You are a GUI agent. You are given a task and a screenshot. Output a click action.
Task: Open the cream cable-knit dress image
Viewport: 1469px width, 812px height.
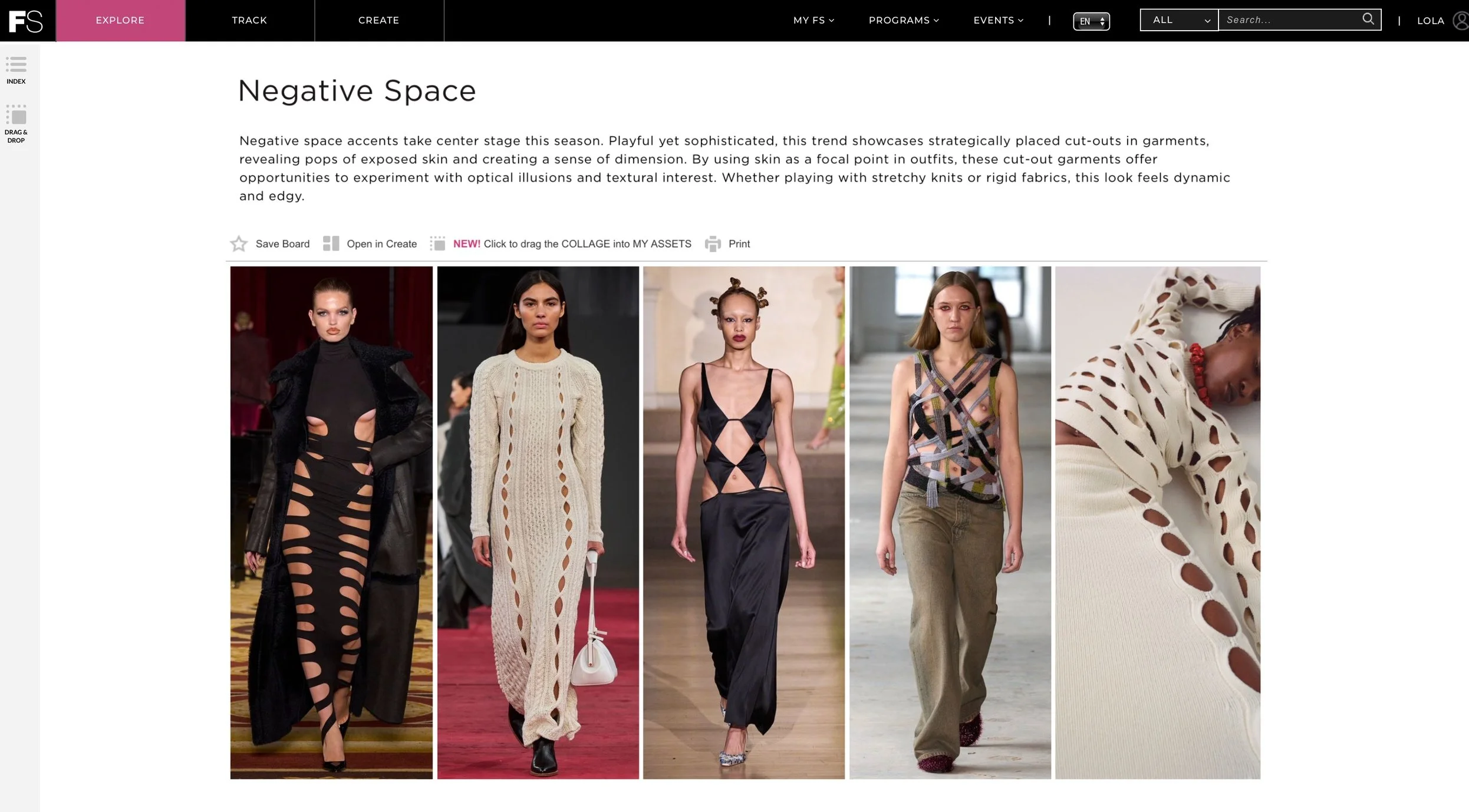[x=538, y=523]
